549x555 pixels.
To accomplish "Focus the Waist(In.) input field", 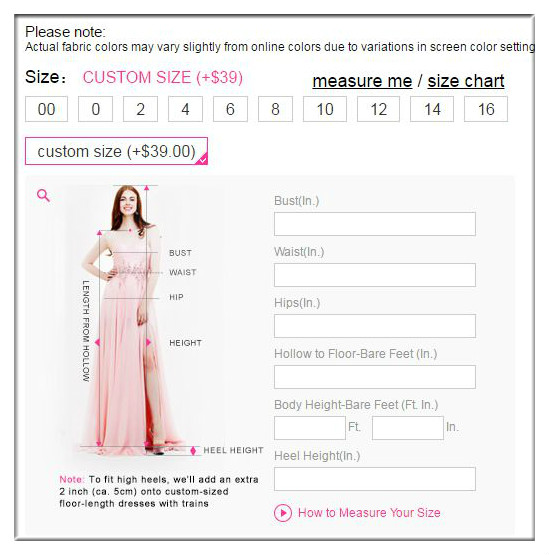I will [375, 275].
